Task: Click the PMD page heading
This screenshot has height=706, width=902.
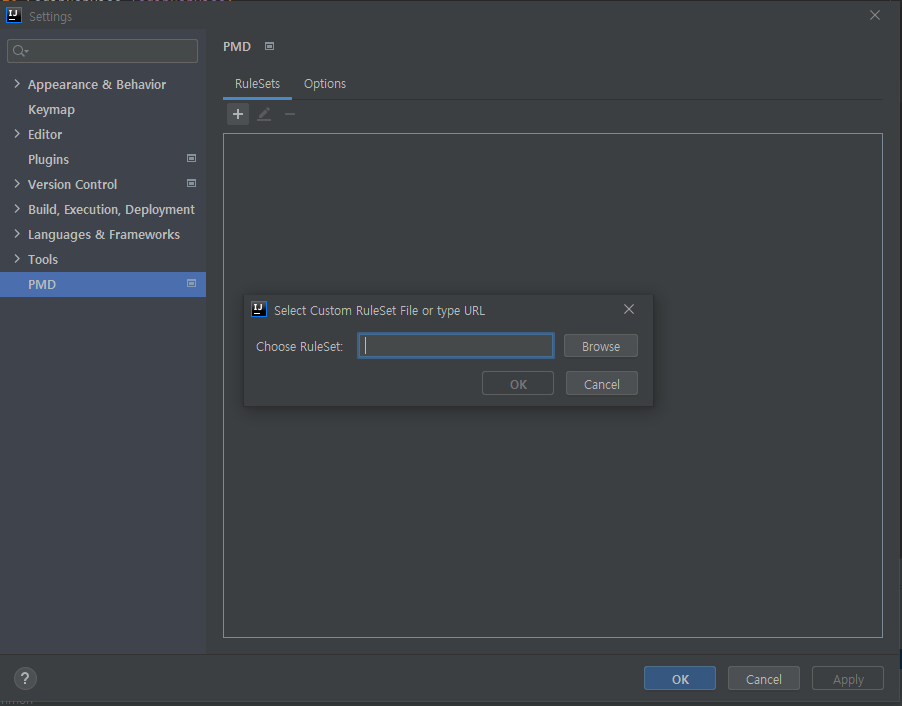Action: click(x=237, y=47)
